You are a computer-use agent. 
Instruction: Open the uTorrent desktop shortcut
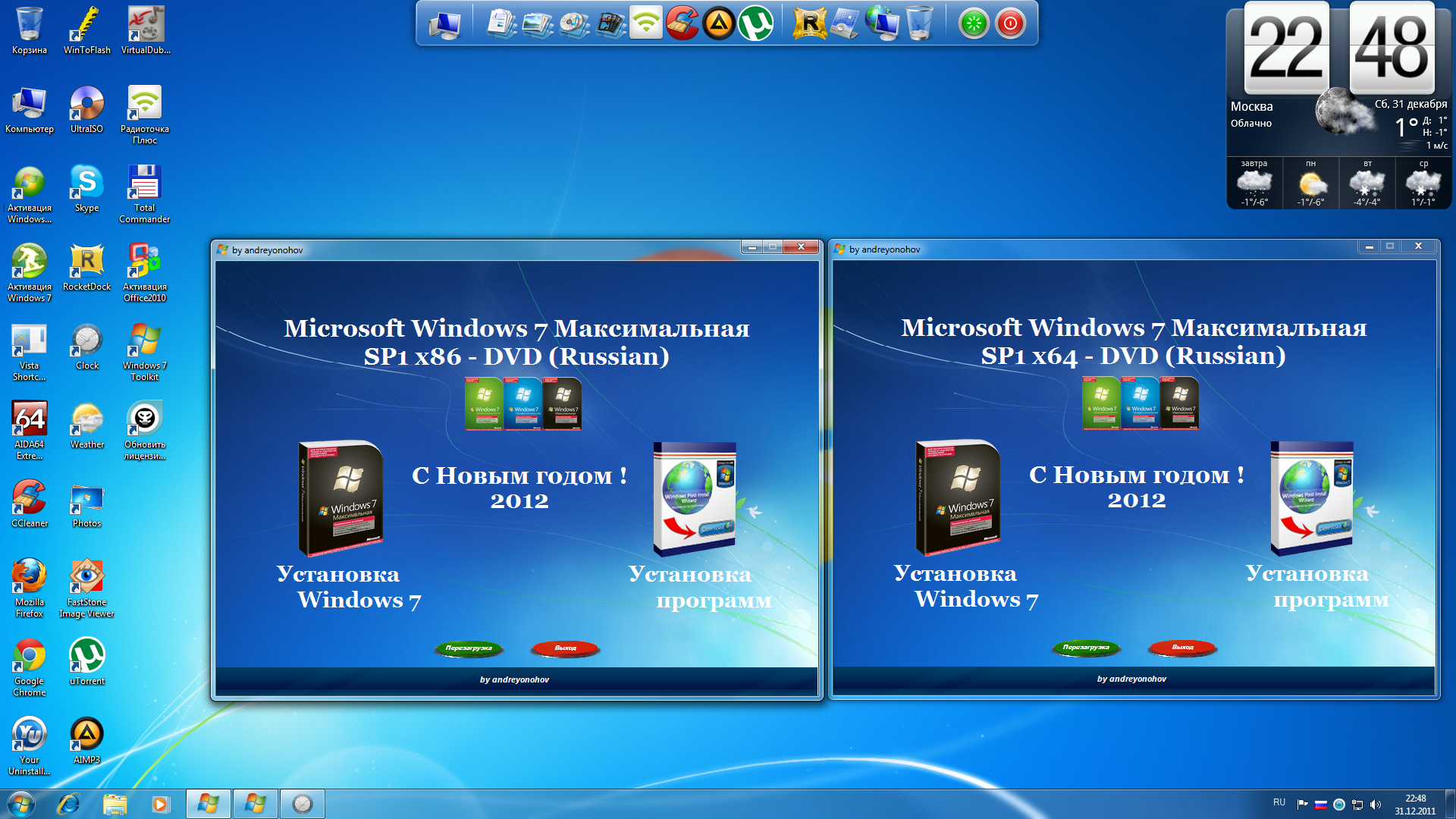pyautogui.click(x=86, y=661)
